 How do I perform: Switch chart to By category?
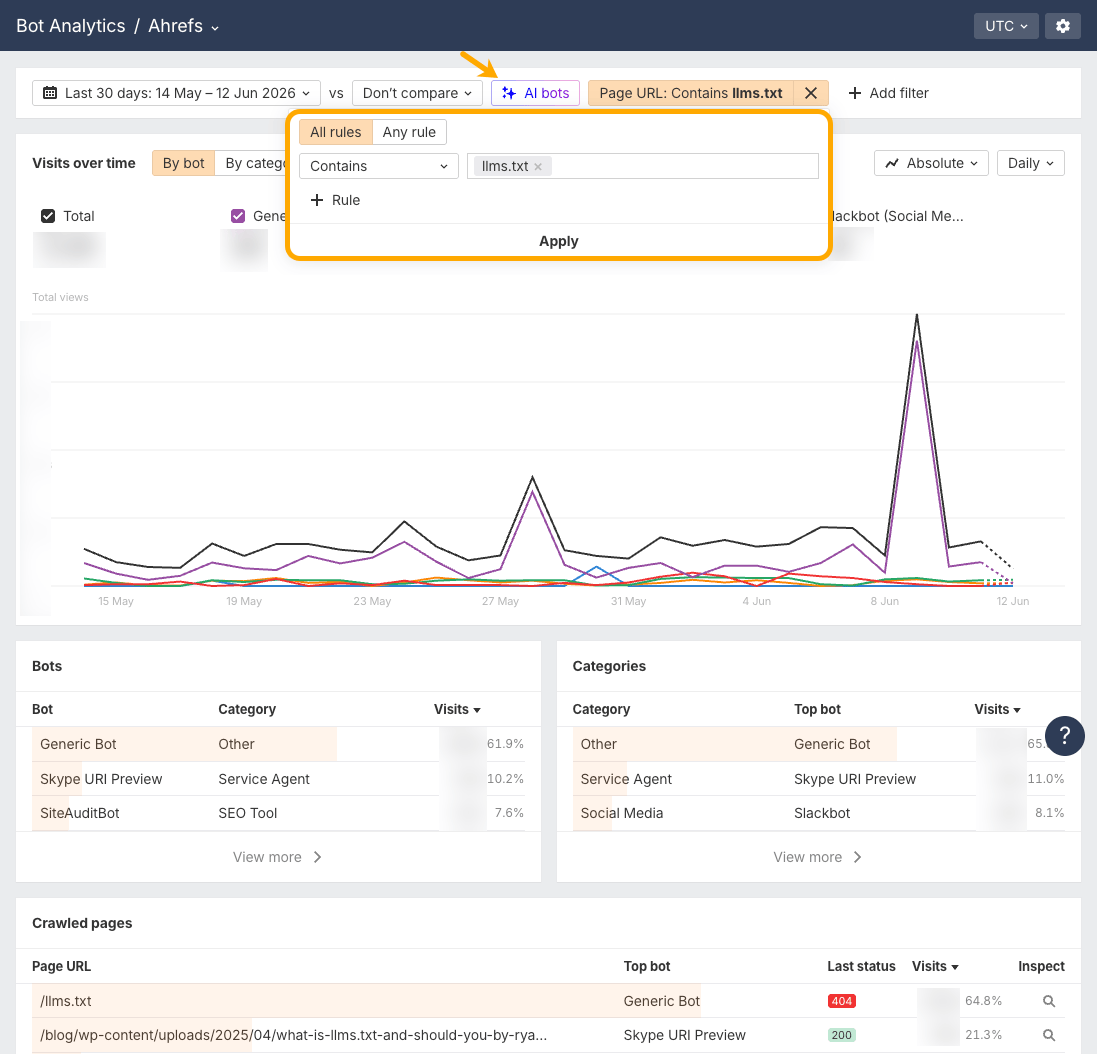pos(252,163)
